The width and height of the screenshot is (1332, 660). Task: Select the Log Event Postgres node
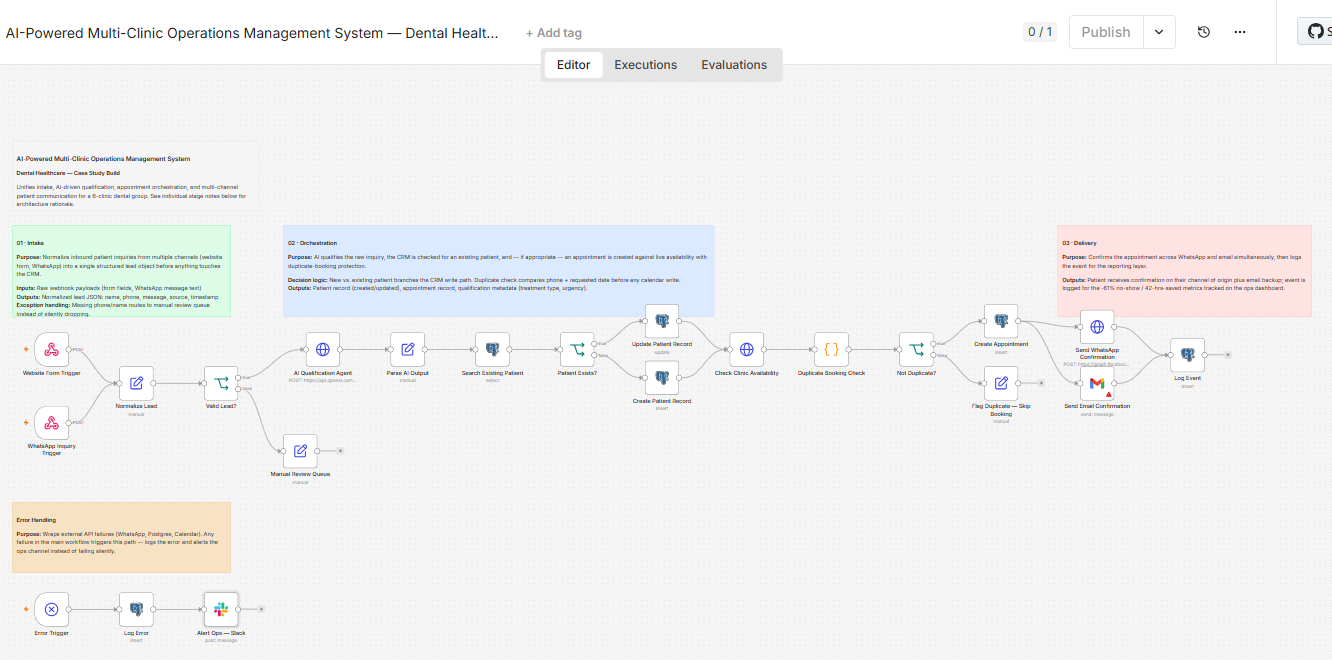coord(1187,355)
